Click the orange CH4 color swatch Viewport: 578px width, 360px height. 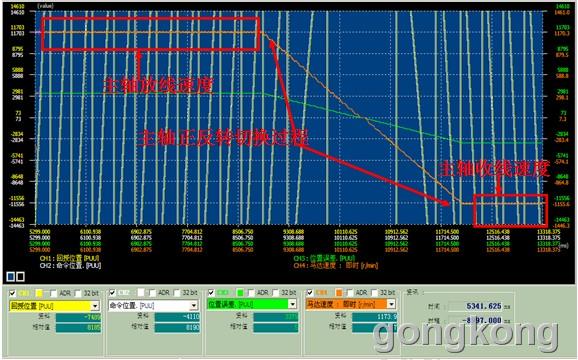[339, 293]
